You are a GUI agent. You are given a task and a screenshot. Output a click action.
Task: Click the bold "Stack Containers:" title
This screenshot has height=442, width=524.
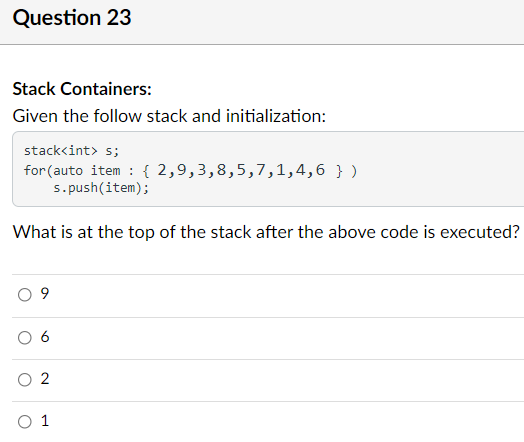(x=82, y=89)
